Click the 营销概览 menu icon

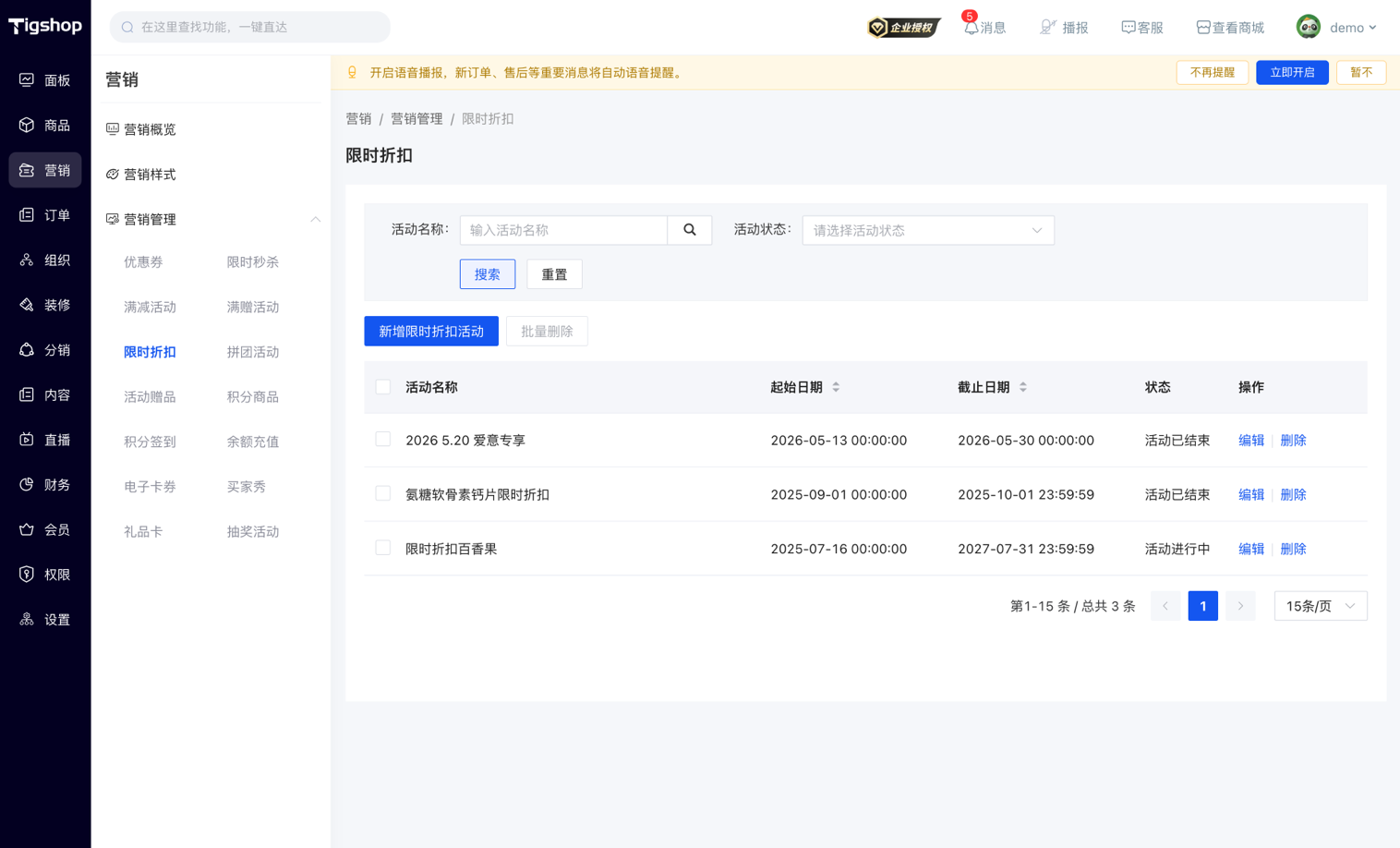(113, 129)
